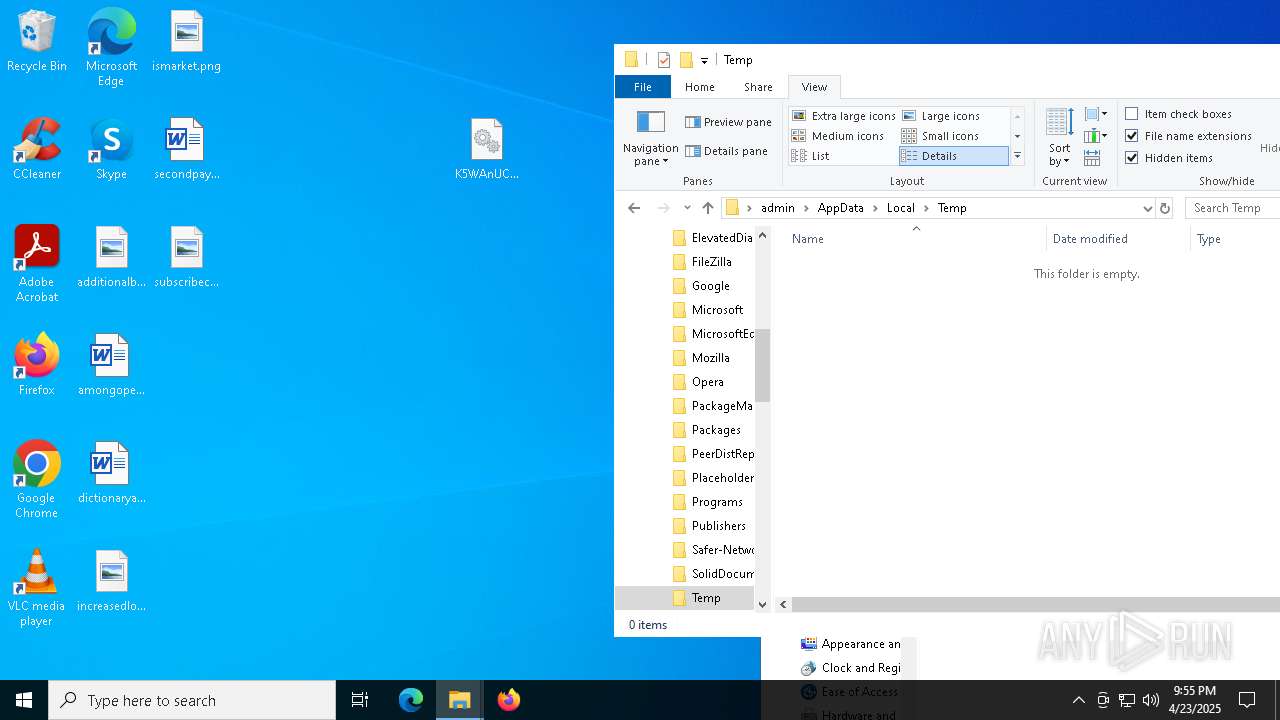Select the K5WAnUC desktop file
Image resolution: width=1280 pixels, height=720 pixels.
(x=487, y=150)
